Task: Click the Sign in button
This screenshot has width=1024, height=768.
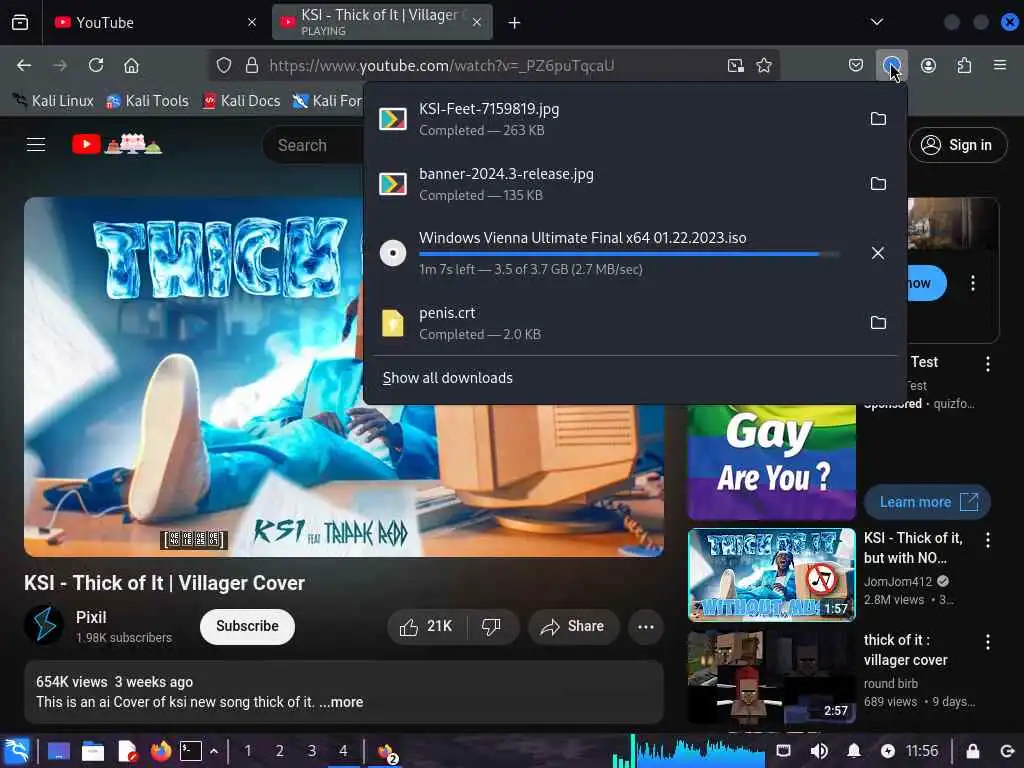Action: click(957, 145)
